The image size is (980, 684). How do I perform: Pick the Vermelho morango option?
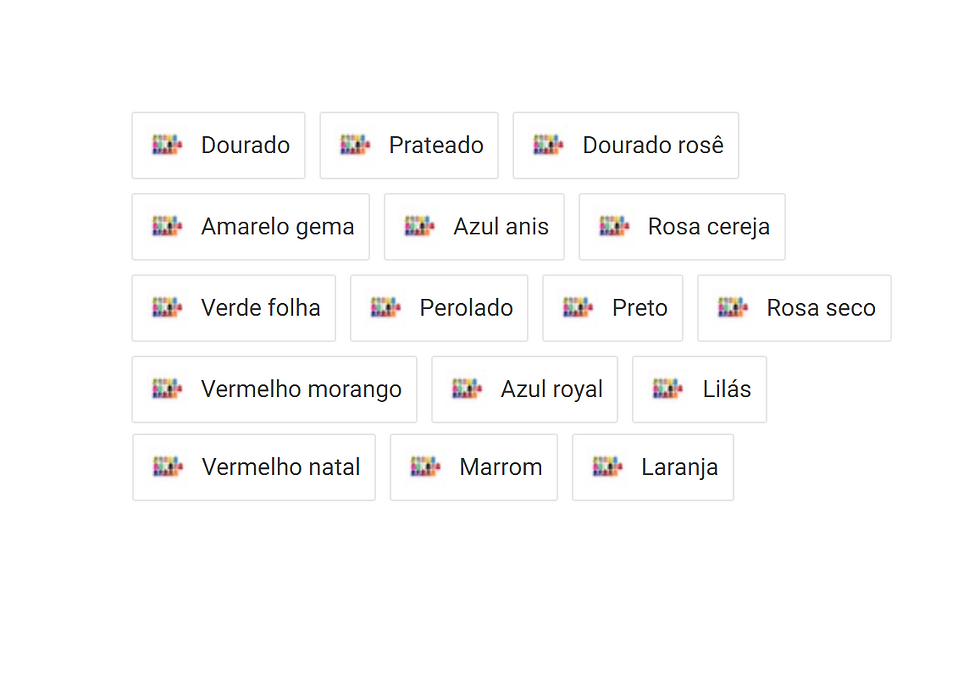coord(274,390)
